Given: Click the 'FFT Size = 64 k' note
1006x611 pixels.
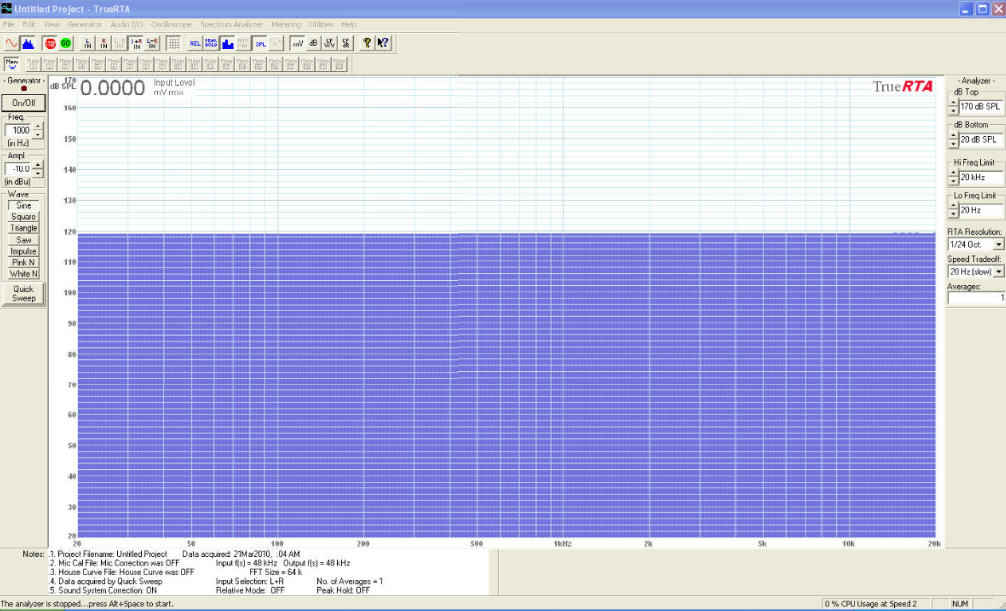Looking at the screenshot, I should coord(276,572).
